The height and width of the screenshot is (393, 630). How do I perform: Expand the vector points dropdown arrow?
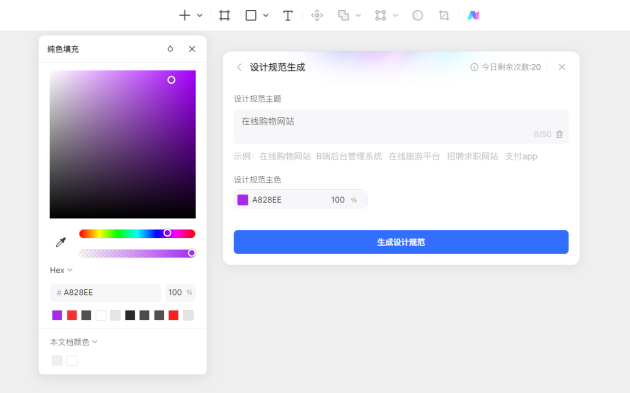(395, 16)
